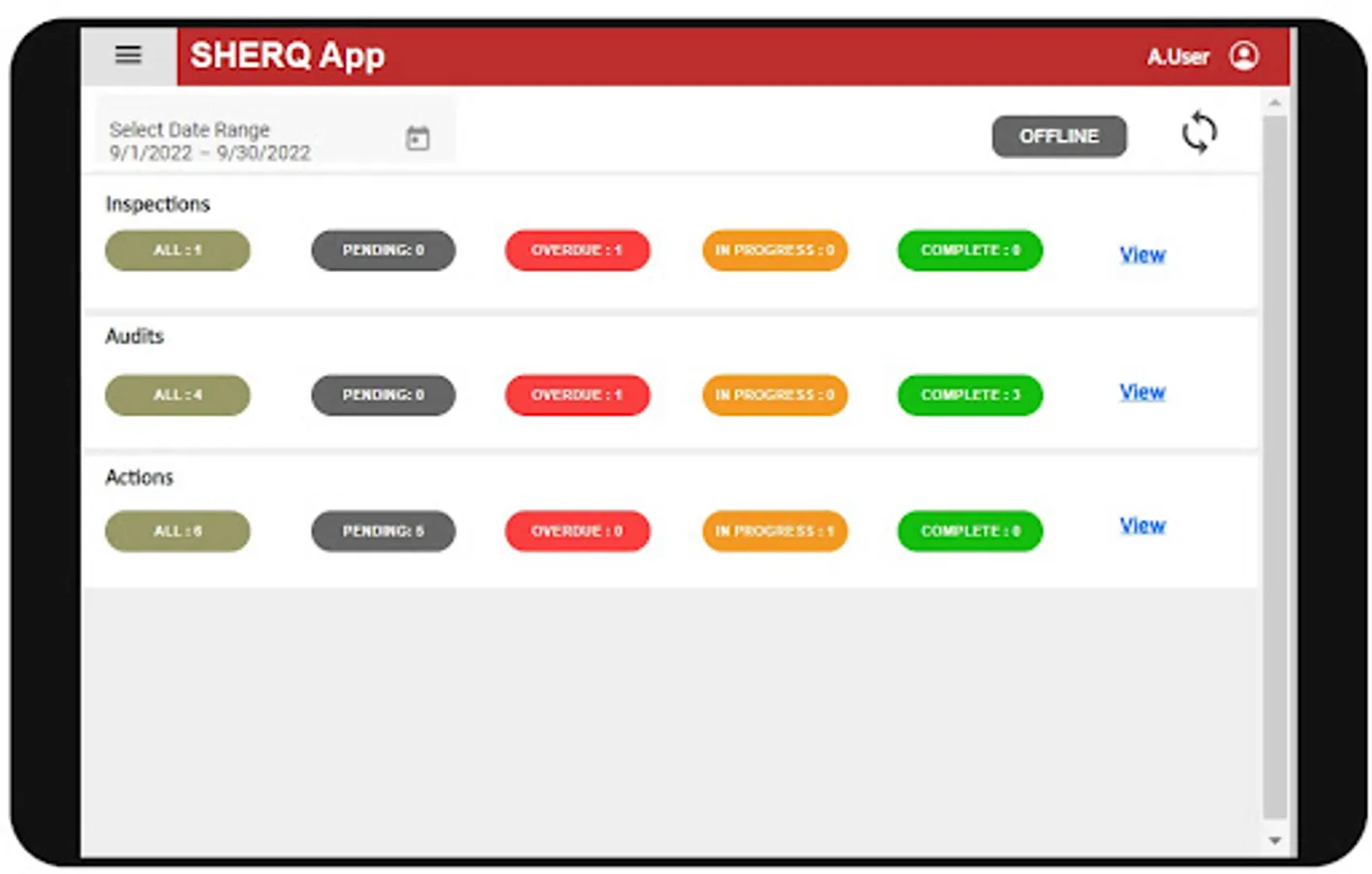Screen dimensions: 1372x874
Task: Select ALL : 6 under Actions
Action: [x=177, y=531]
